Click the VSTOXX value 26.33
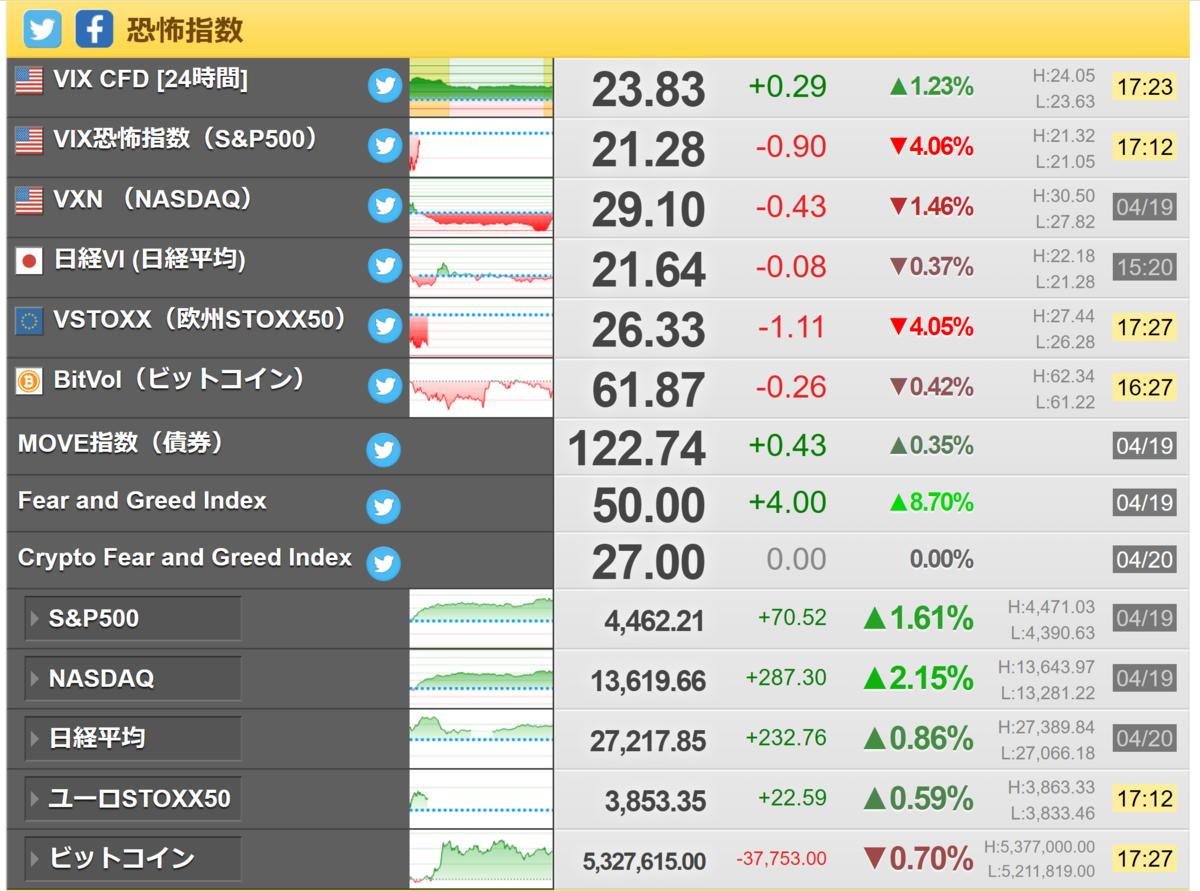This screenshot has height=891, width=1200. (648, 331)
